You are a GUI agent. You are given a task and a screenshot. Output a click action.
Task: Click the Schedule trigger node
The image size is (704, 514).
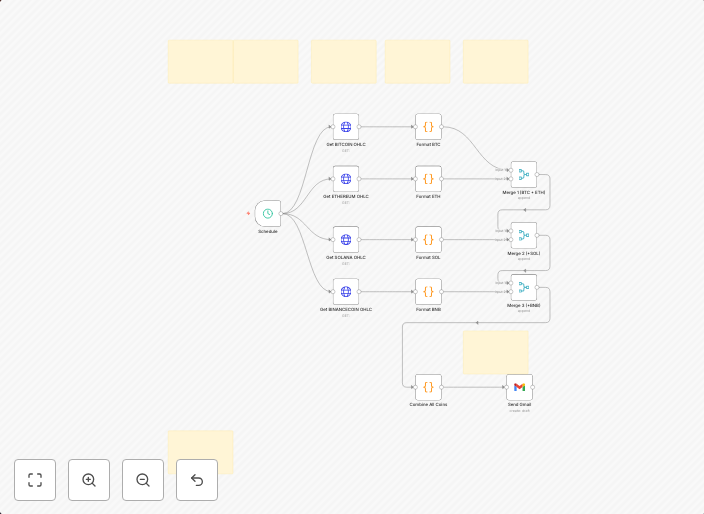coord(267,213)
